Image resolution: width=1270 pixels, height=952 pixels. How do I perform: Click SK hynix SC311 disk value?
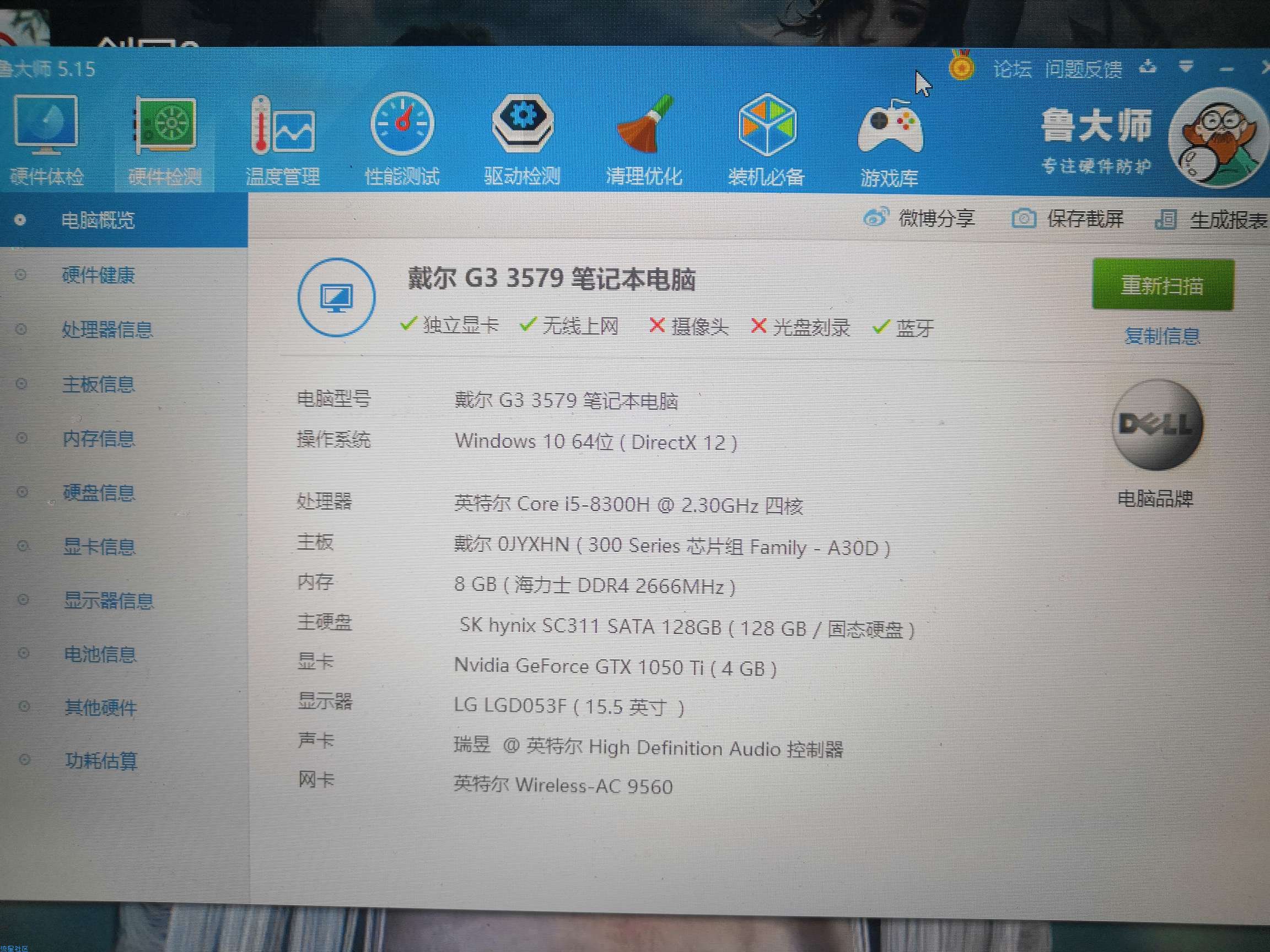point(687,629)
